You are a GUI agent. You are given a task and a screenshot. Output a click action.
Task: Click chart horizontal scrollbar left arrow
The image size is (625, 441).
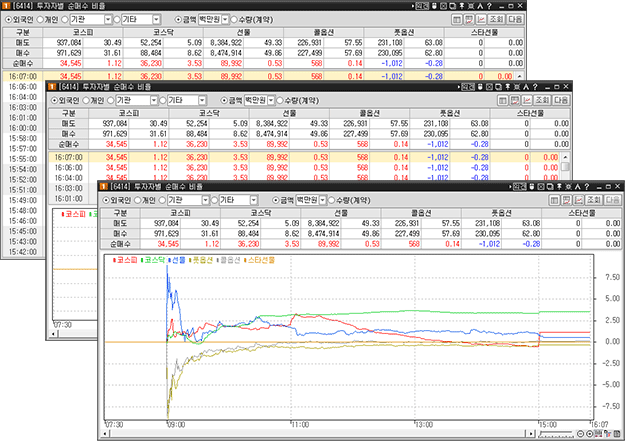coord(105,434)
